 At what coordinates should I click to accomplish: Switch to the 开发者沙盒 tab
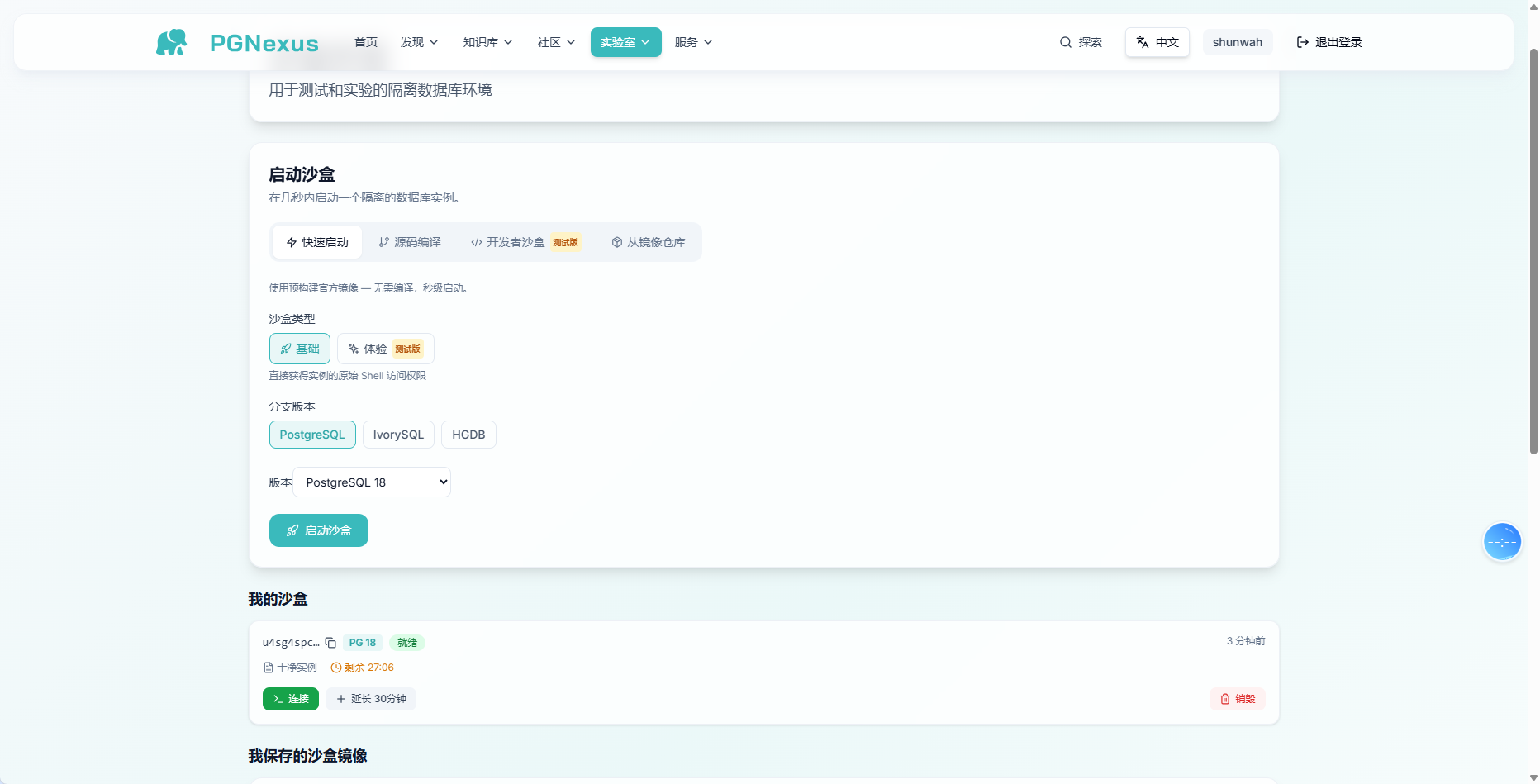(525, 242)
